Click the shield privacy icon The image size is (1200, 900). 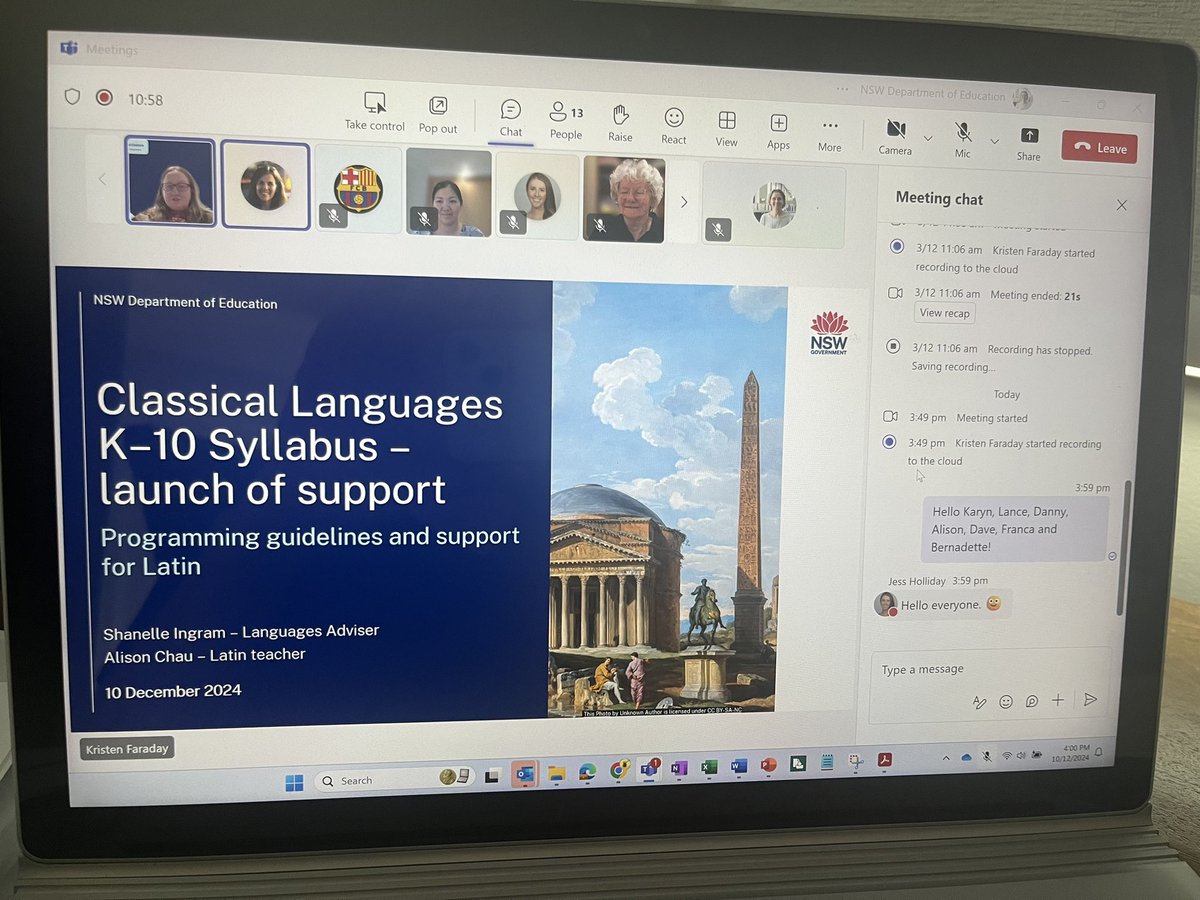tap(72, 96)
